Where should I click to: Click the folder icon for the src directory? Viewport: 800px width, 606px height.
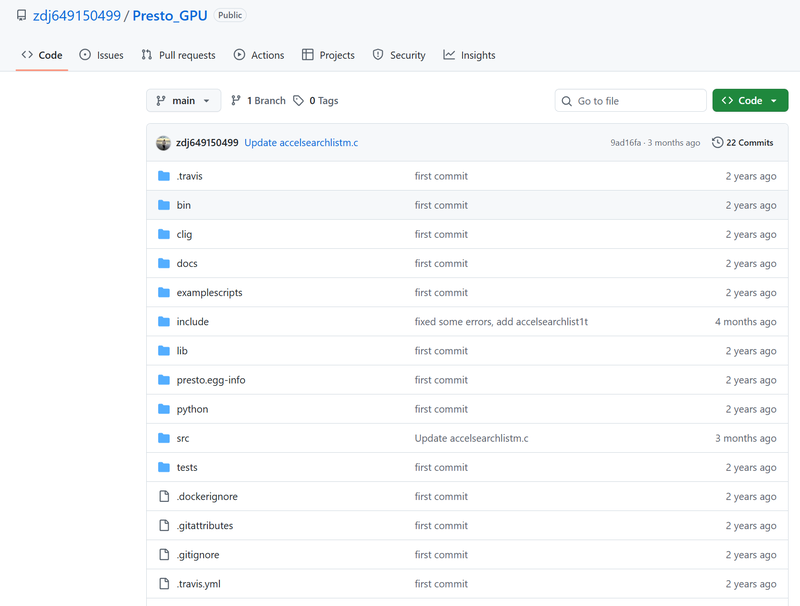click(x=164, y=438)
